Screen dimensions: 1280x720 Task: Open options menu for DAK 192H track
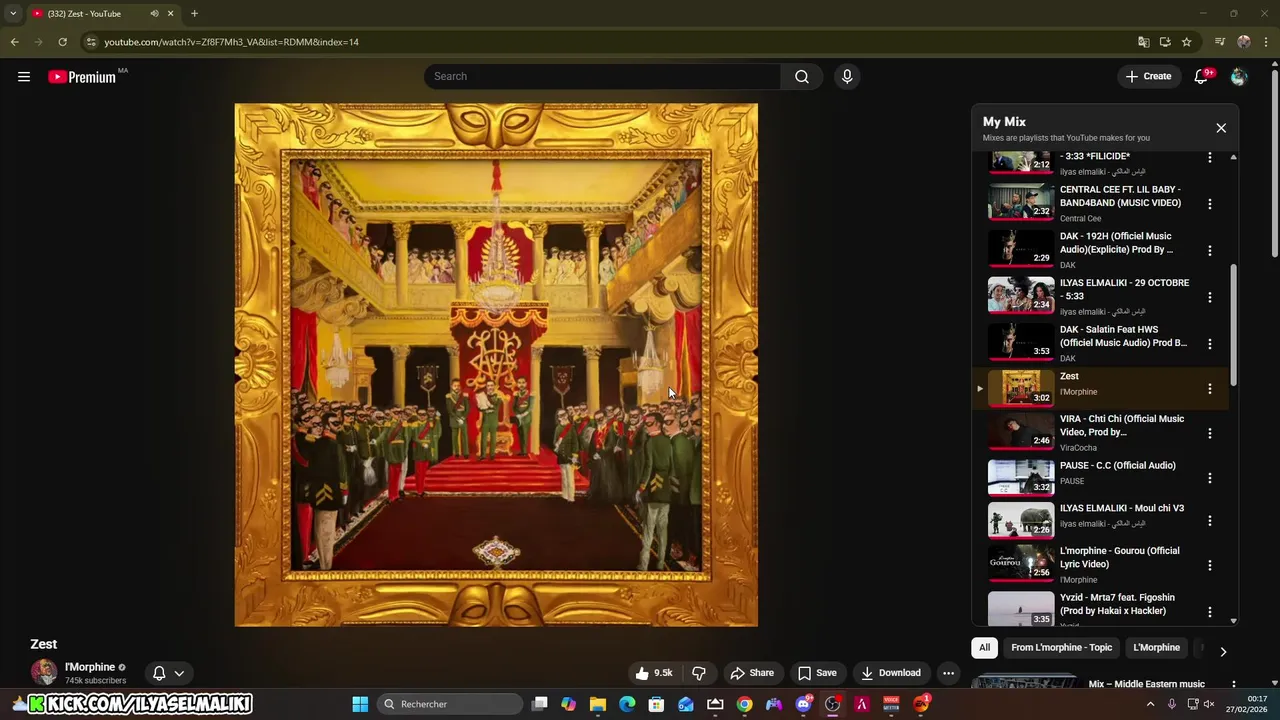tap(1209, 251)
